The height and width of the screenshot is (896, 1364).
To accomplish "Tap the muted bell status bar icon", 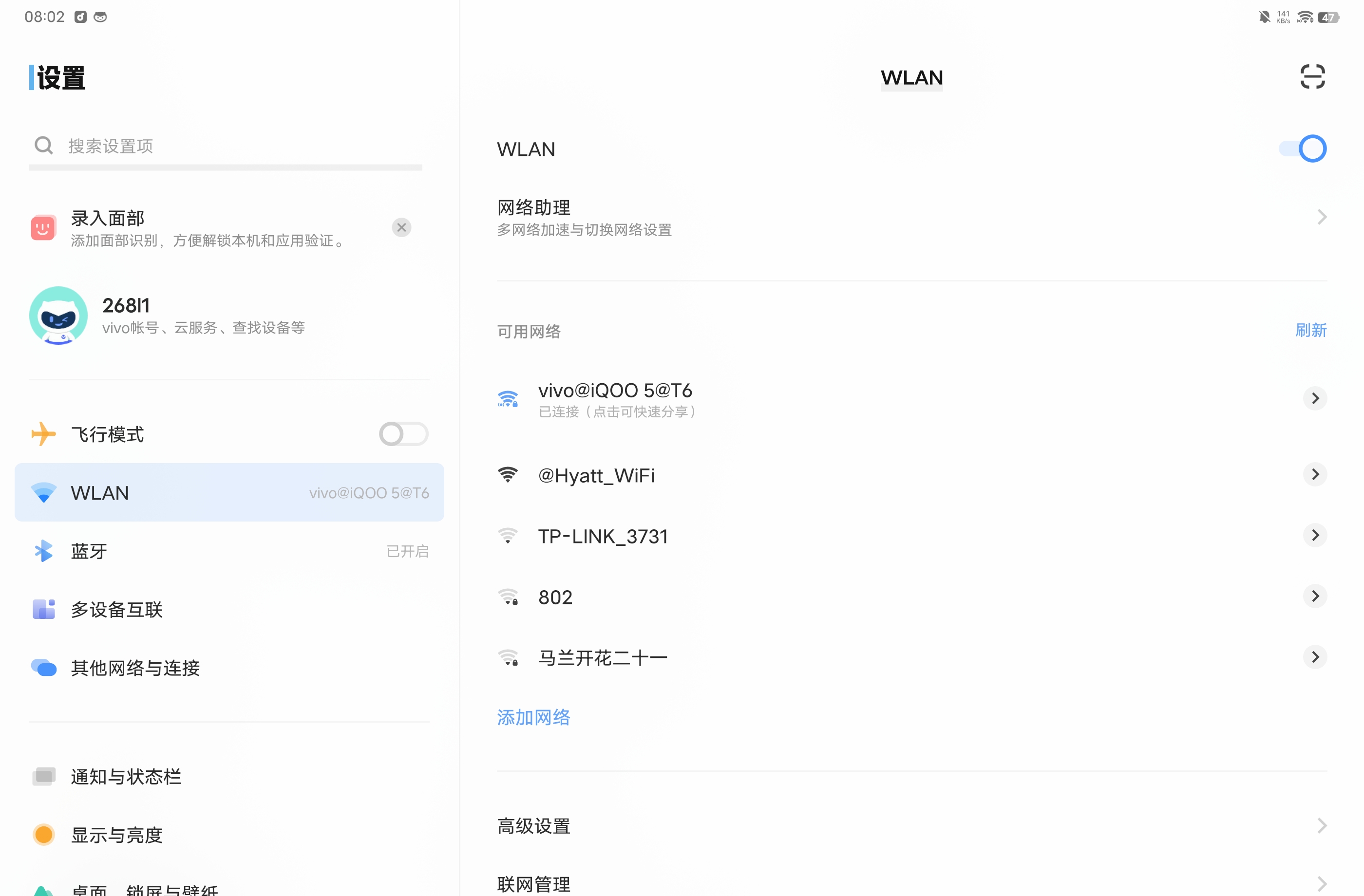I will point(1264,17).
